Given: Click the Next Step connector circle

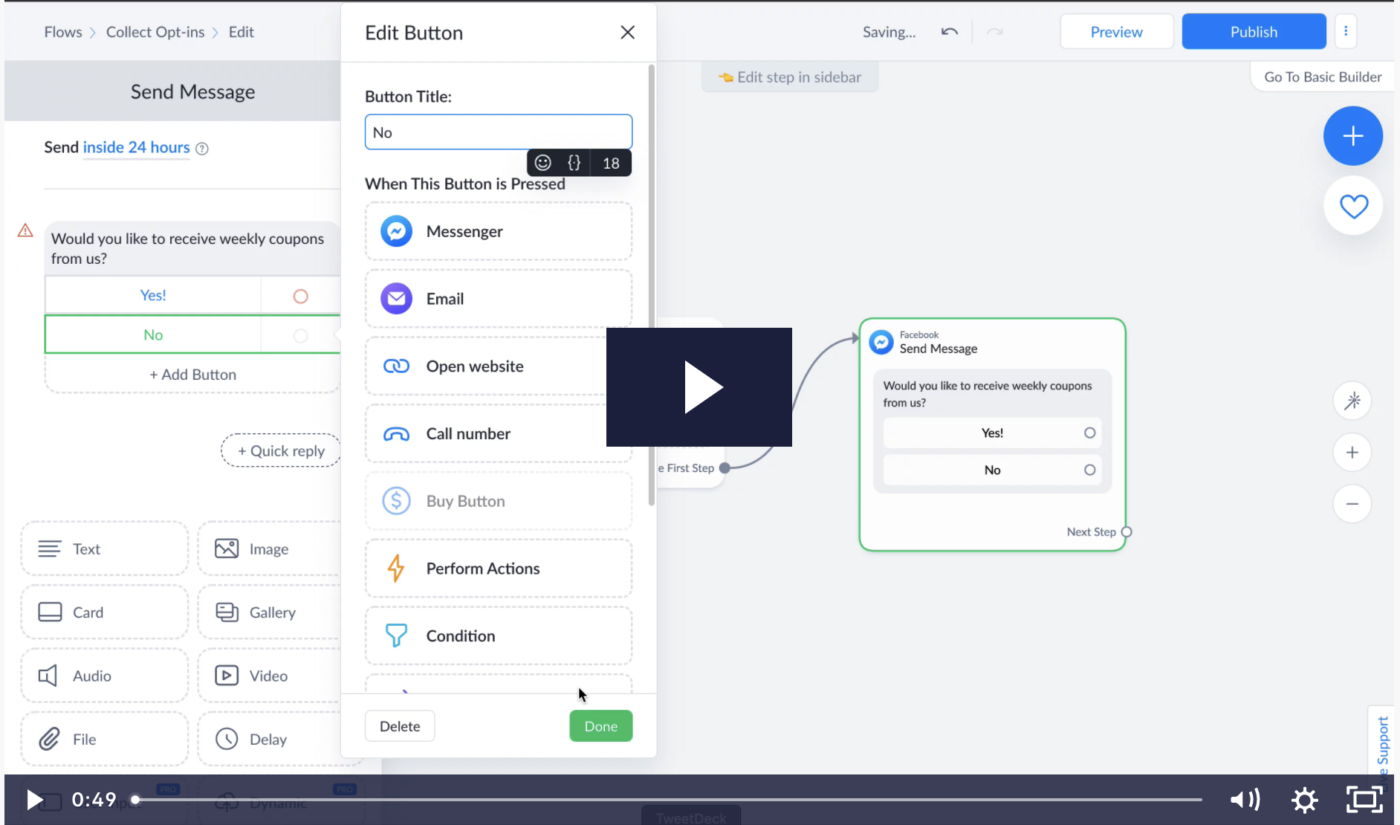Looking at the screenshot, I should (1126, 532).
